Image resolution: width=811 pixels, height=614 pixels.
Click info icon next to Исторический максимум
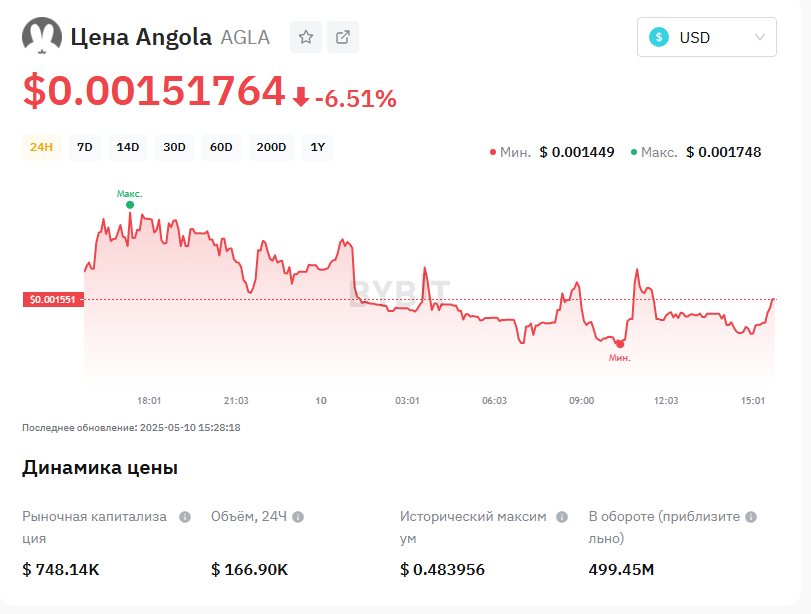[562, 517]
